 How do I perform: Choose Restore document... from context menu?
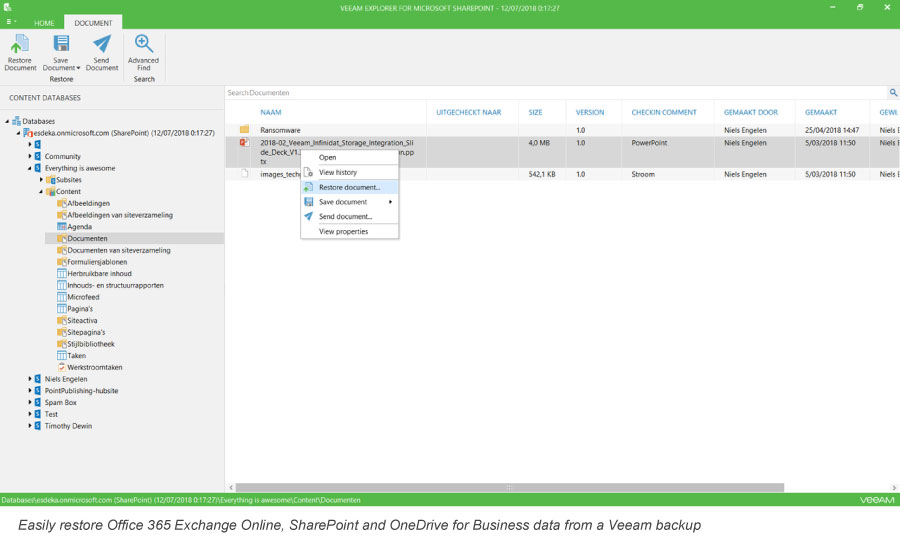(x=350, y=187)
